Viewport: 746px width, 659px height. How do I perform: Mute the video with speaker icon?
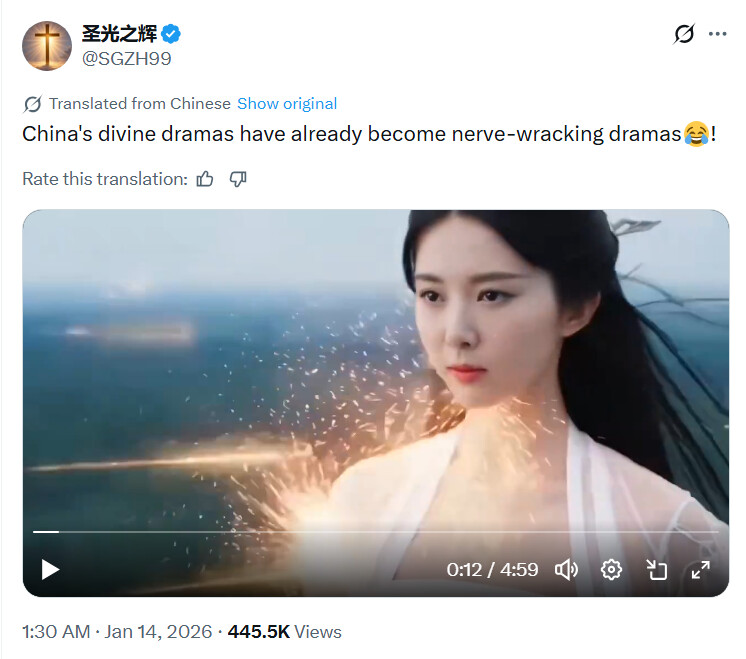coord(566,570)
